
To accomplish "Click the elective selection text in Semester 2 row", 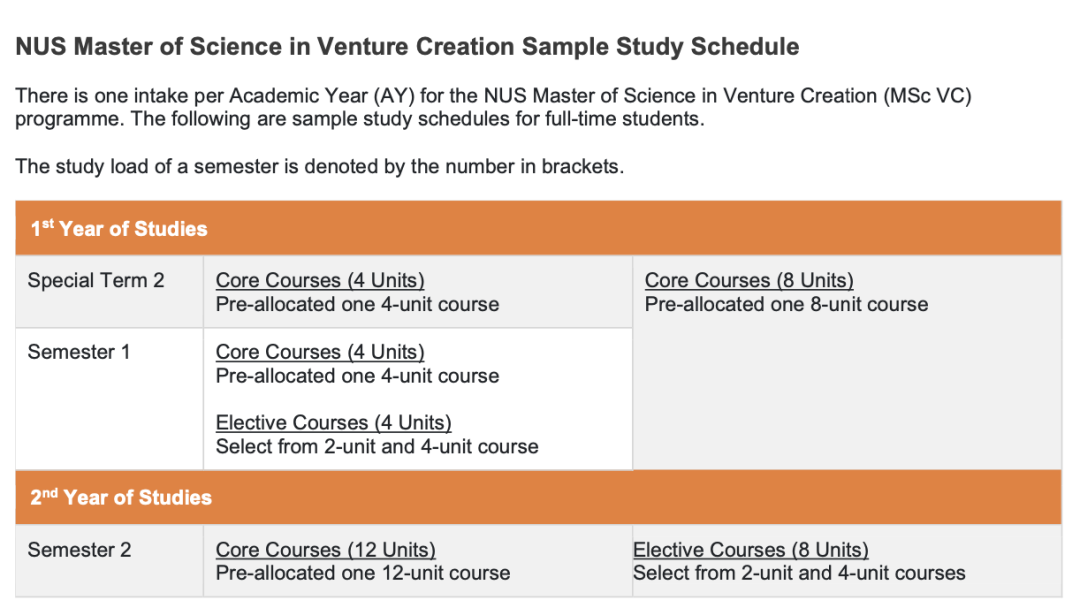I will (799, 574).
